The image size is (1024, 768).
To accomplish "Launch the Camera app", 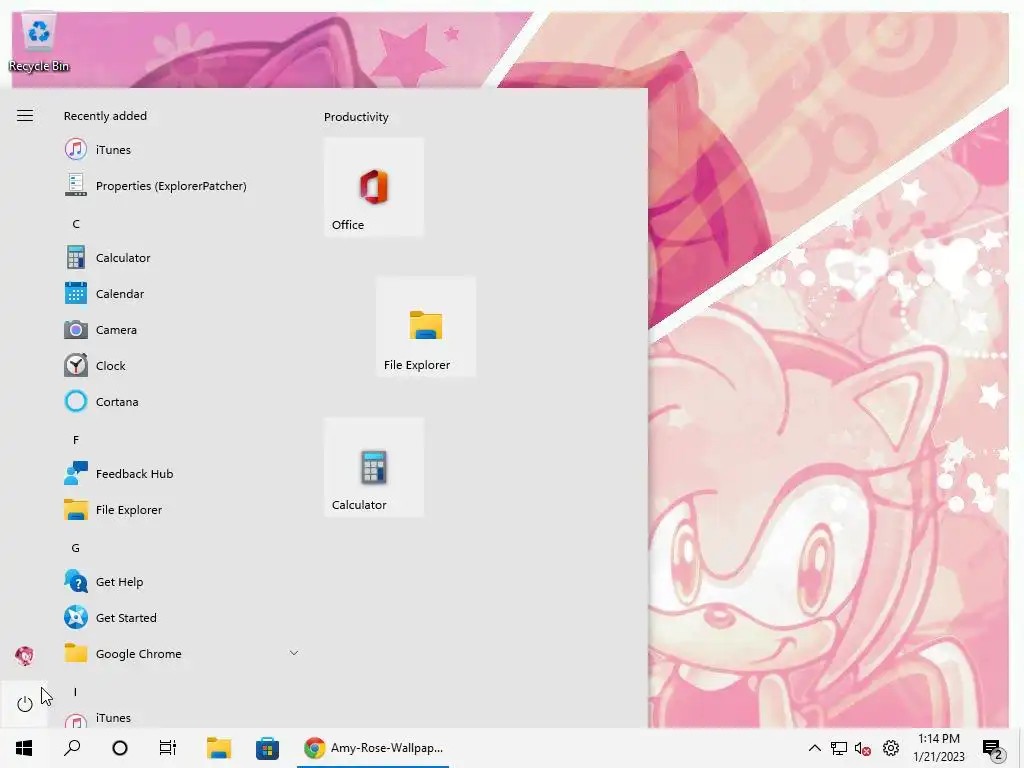I will (180, 329).
